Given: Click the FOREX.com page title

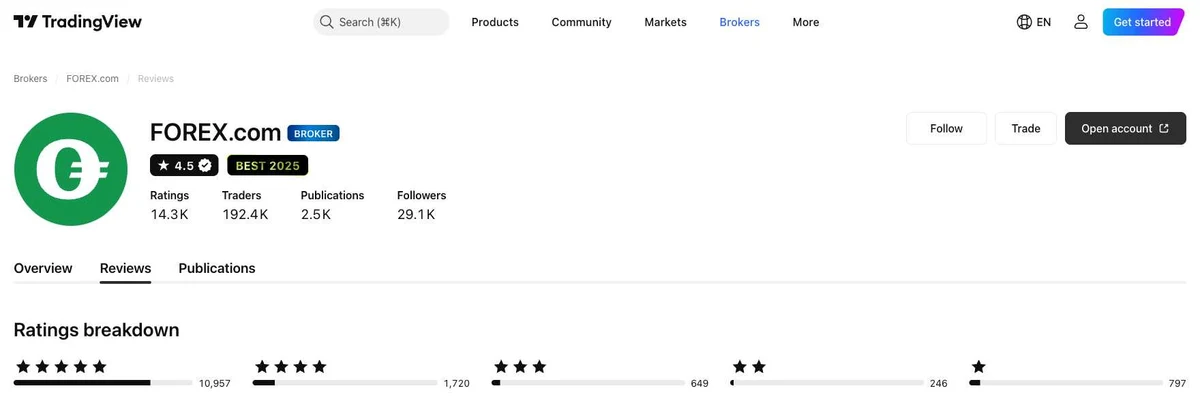Looking at the screenshot, I should (215, 132).
